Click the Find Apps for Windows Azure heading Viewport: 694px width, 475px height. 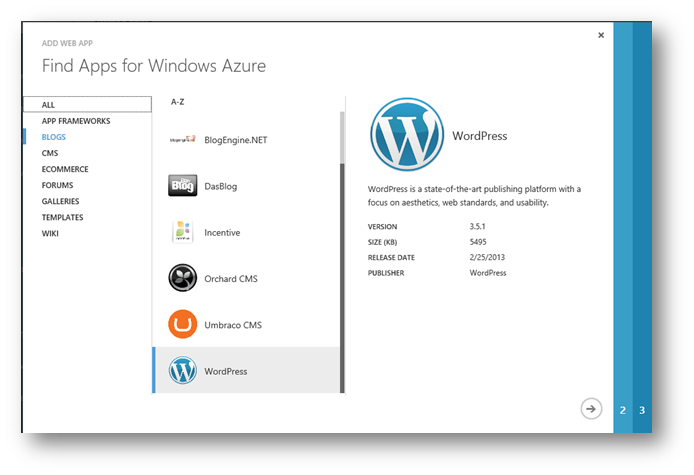pos(154,66)
